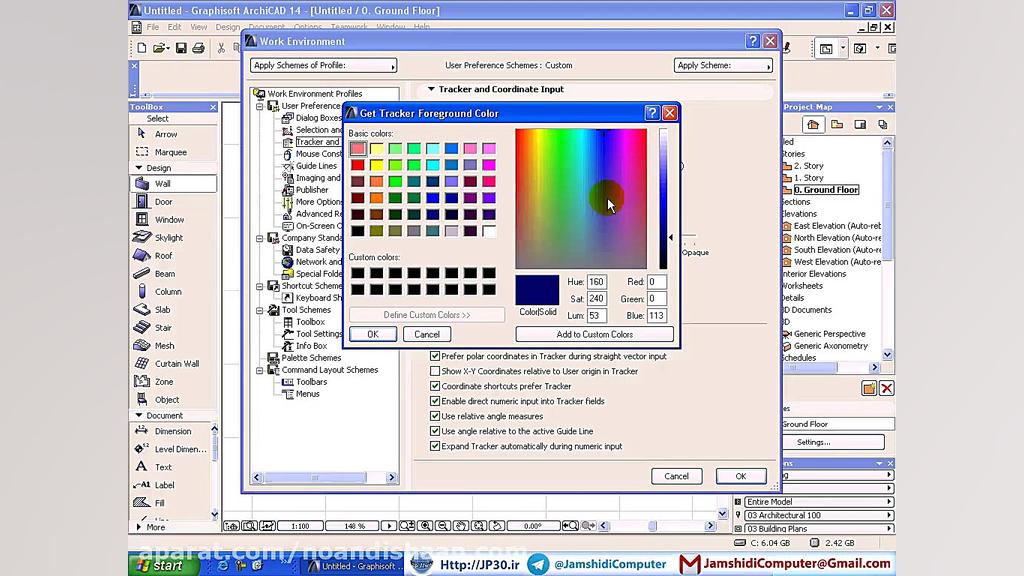This screenshot has width=1024, height=576.
Task: Open the Entire Model dropdown
Action: click(x=818, y=502)
